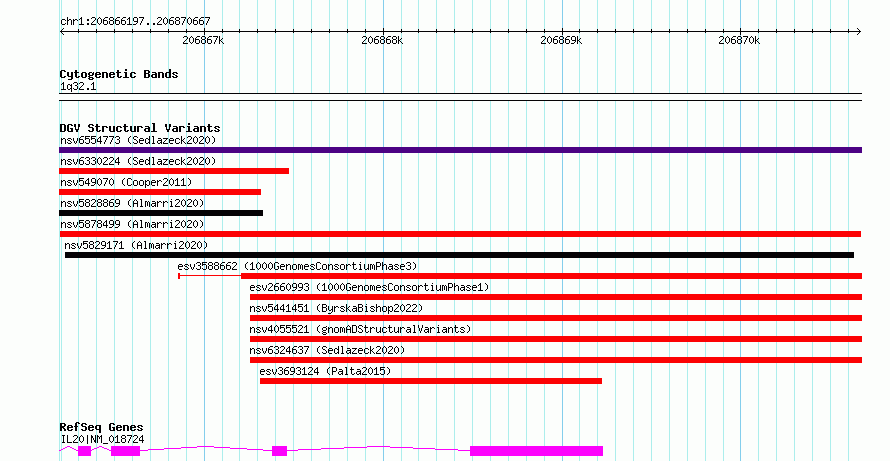Open esv2660993 (1000GenomesConsortiumPhase1) label
Screen dimensions: 890x461
point(369,287)
